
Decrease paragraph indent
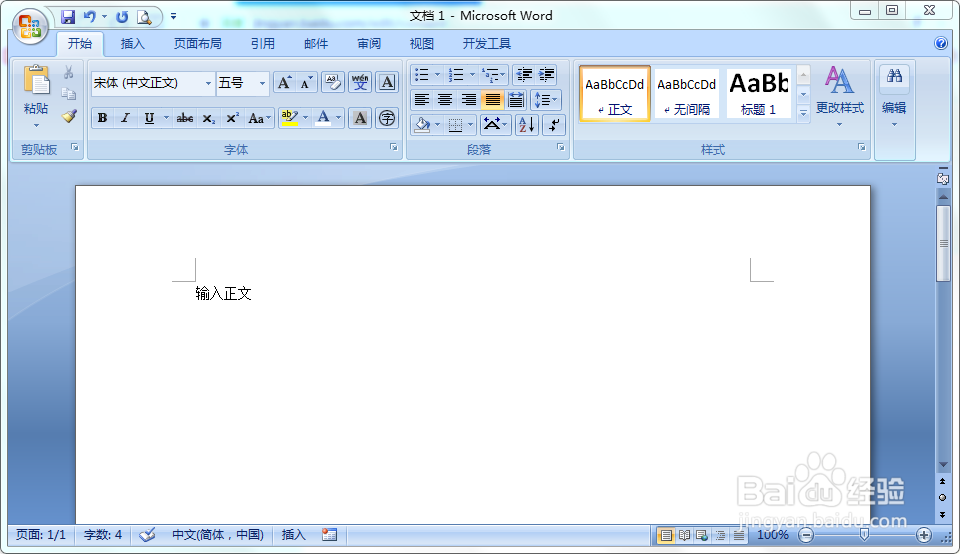click(x=524, y=75)
